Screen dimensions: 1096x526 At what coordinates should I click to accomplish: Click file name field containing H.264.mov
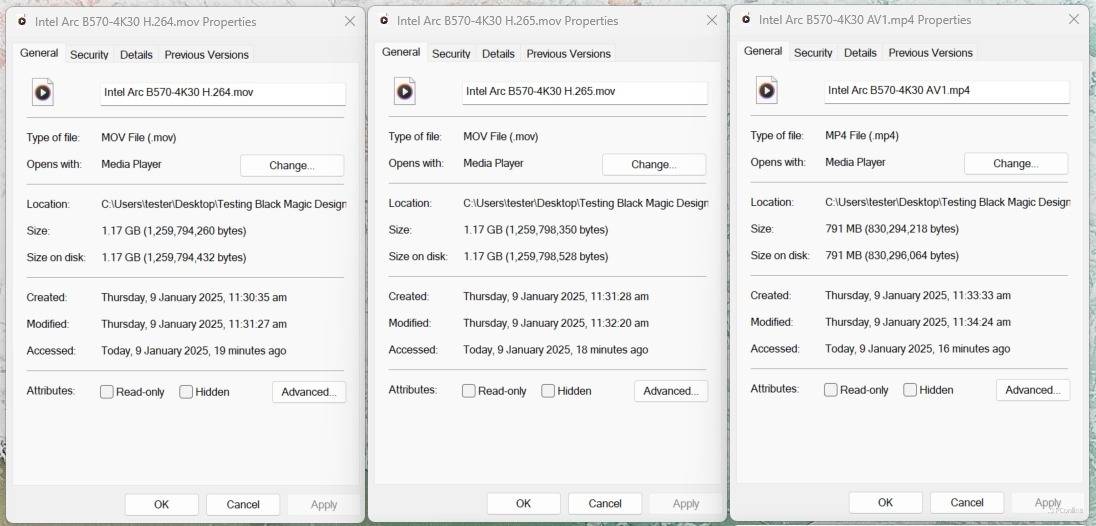[x=223, y=94]
